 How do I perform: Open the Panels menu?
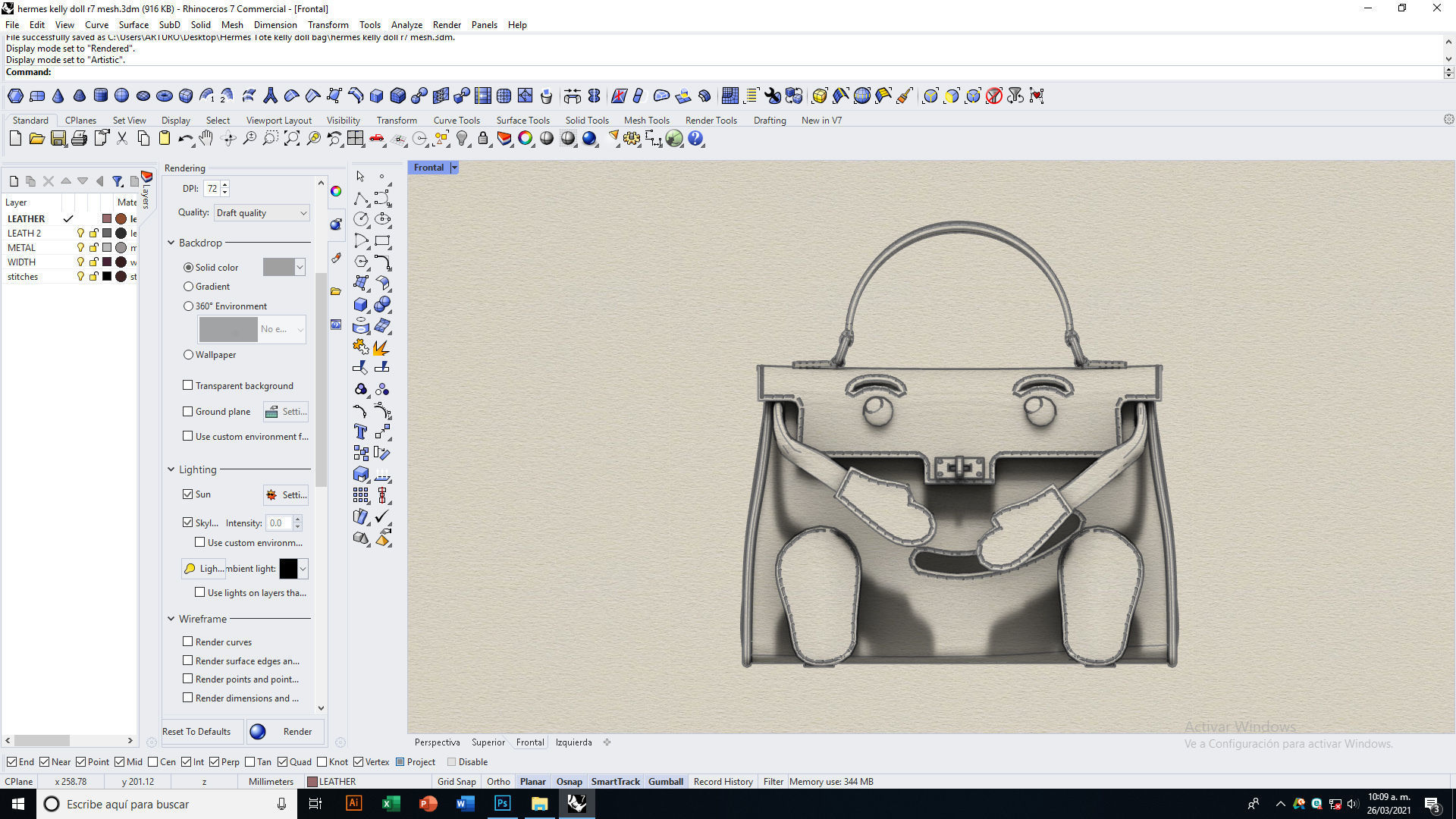click(x=484, y=25)
